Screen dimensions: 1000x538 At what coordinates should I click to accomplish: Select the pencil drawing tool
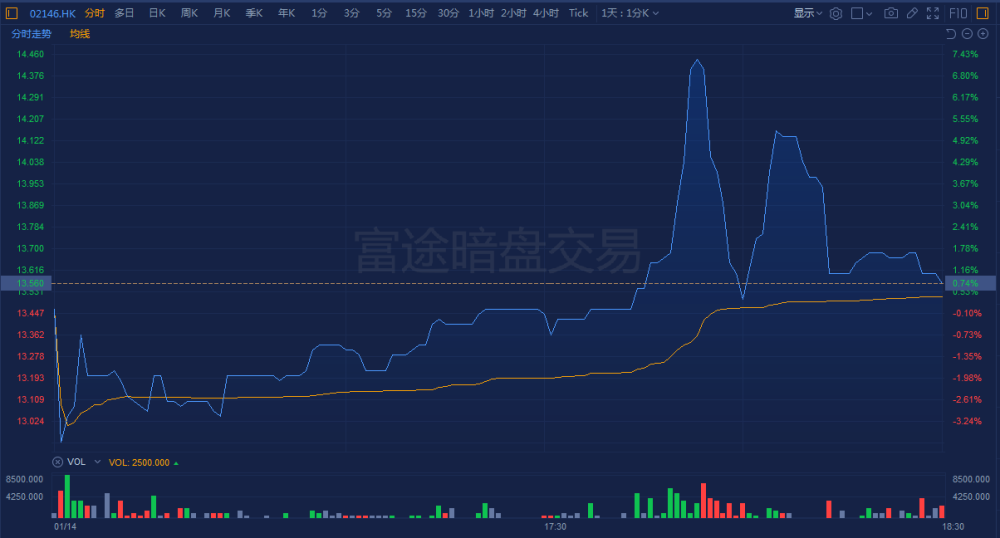(911, 13)
